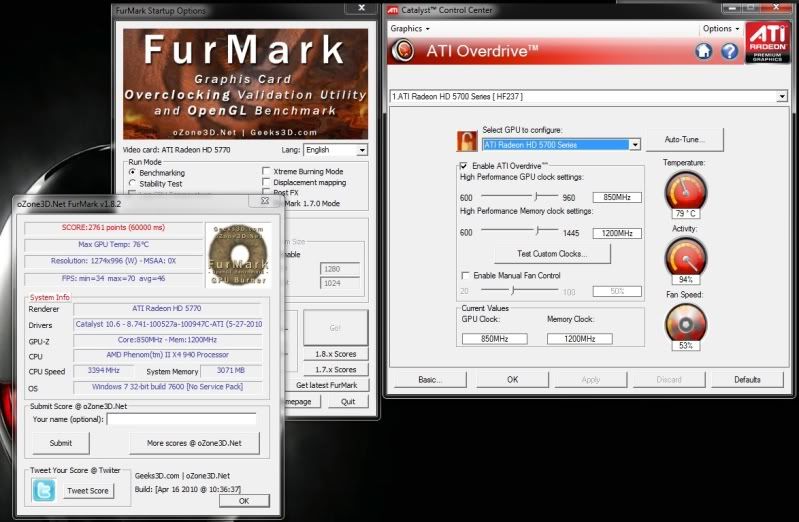Click the Home icon in Catalyst Control Center
The width and height of the screenshot is (799, 522).
tap(704, 51)
